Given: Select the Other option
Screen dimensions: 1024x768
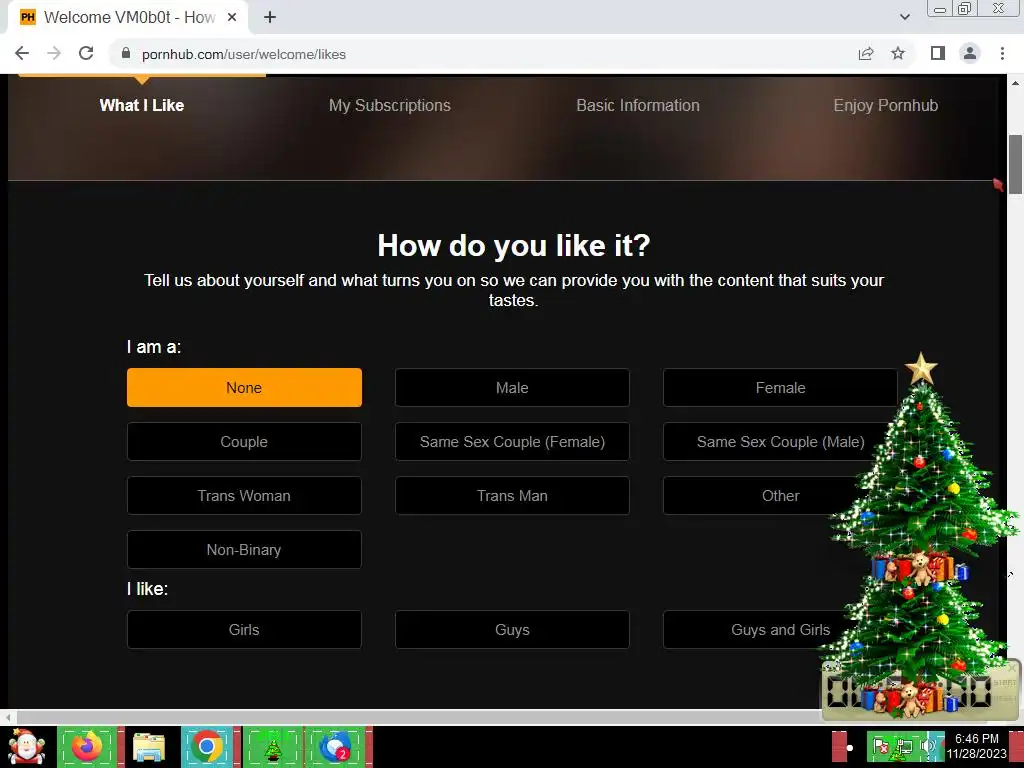Looking at the screenshot, I should [x=780, y=496].
